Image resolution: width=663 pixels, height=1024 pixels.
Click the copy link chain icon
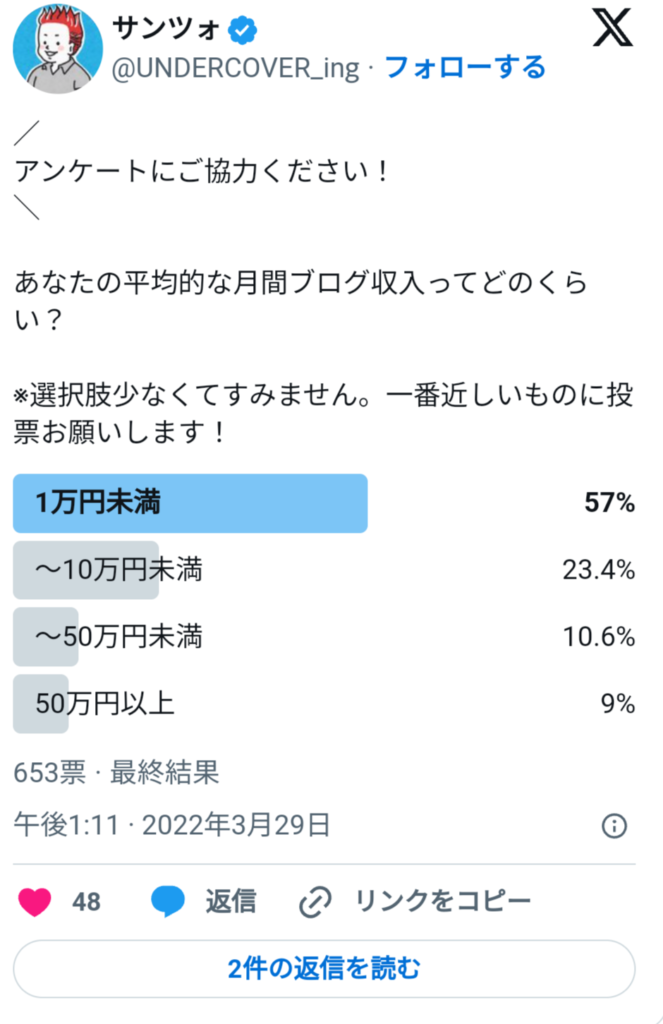315,903
